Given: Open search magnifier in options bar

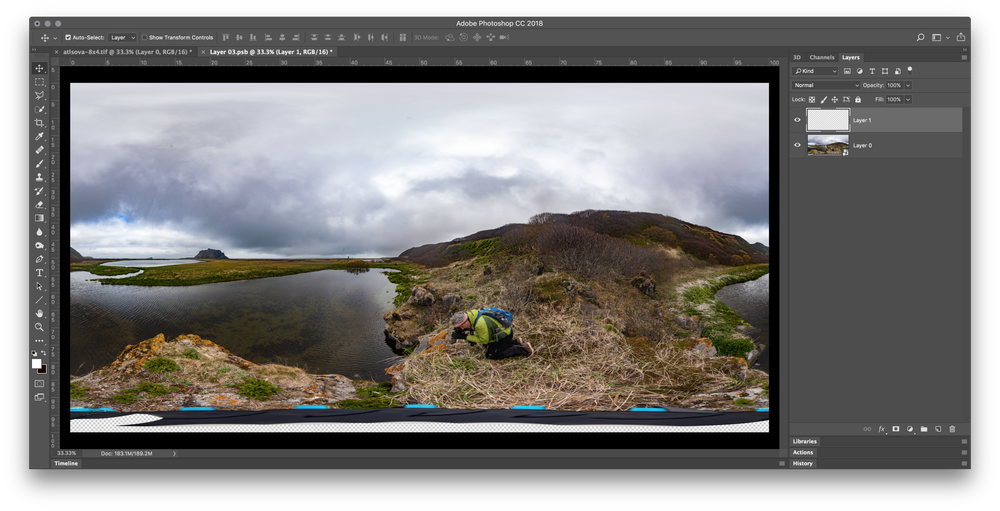Looking at the screenshot, I should pos(920,38).
